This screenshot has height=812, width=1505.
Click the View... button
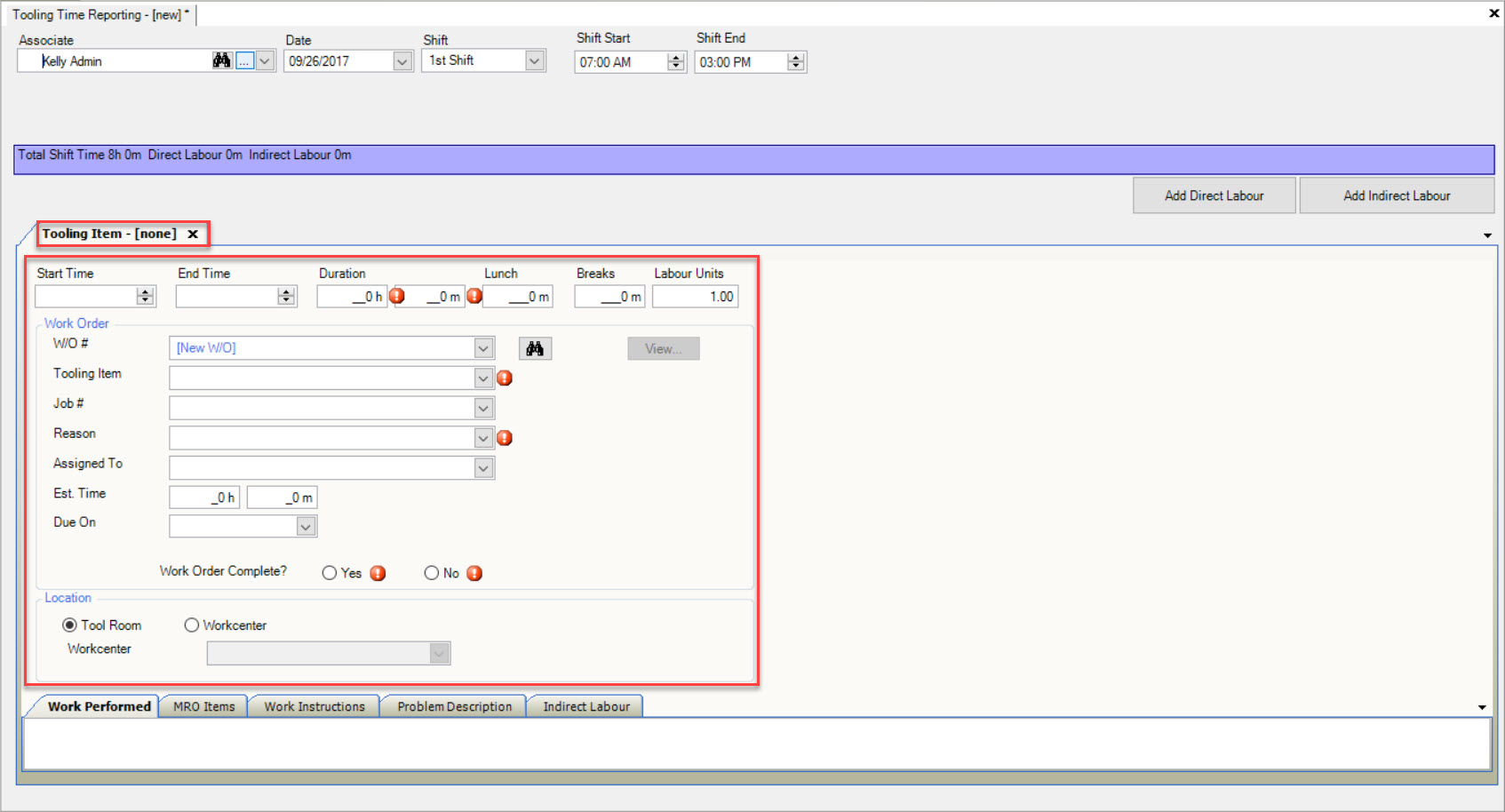click(x=664, y=348)
